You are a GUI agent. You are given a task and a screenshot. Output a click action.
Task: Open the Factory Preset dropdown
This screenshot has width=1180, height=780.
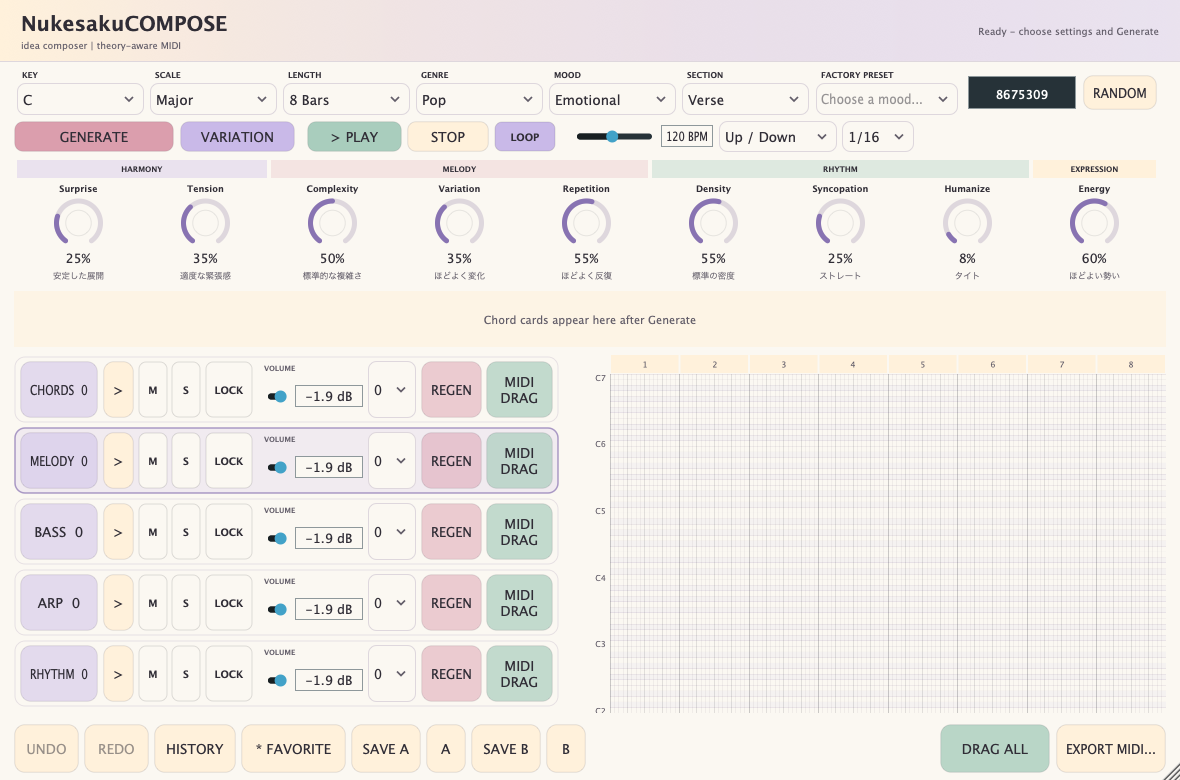[887, 99]
